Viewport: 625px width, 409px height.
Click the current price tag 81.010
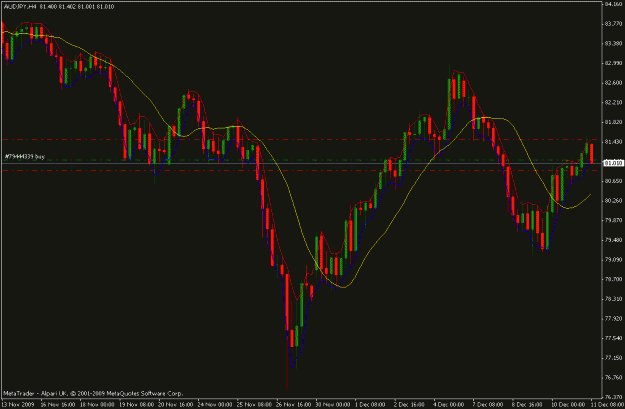click(x=613, y=163)
